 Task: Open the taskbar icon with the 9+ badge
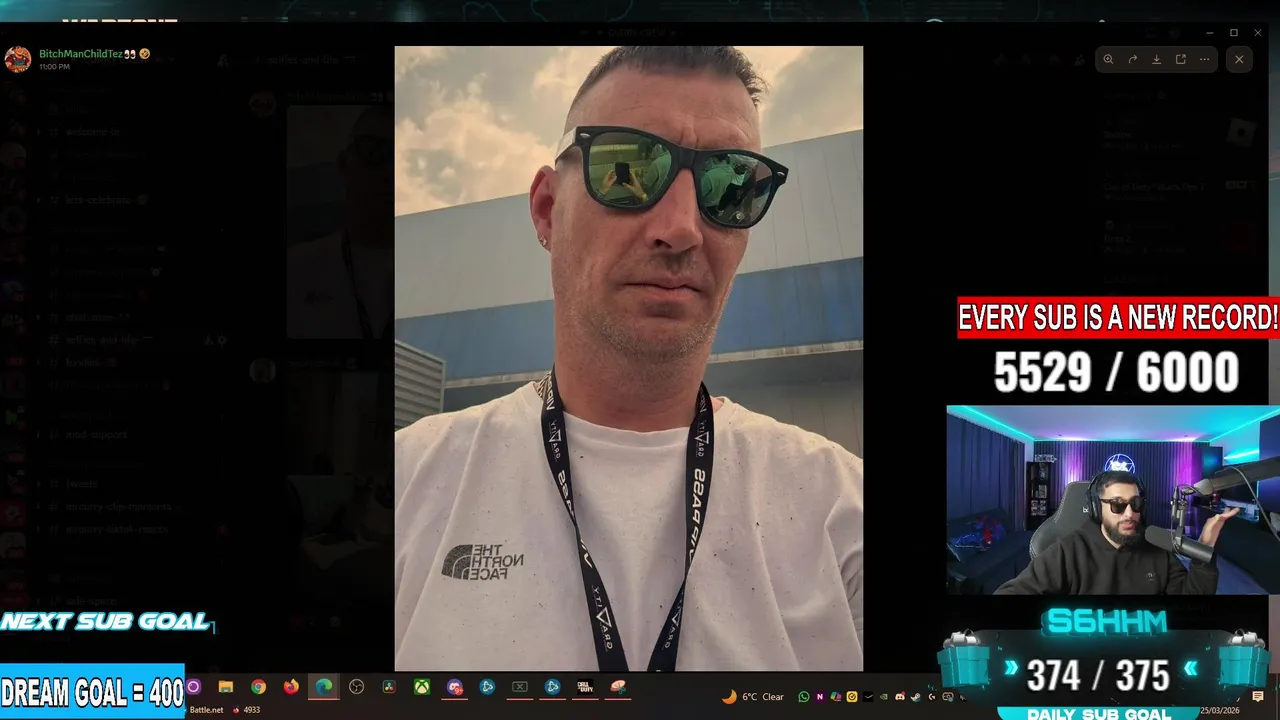pyautogui.click(x=455, y=687)
